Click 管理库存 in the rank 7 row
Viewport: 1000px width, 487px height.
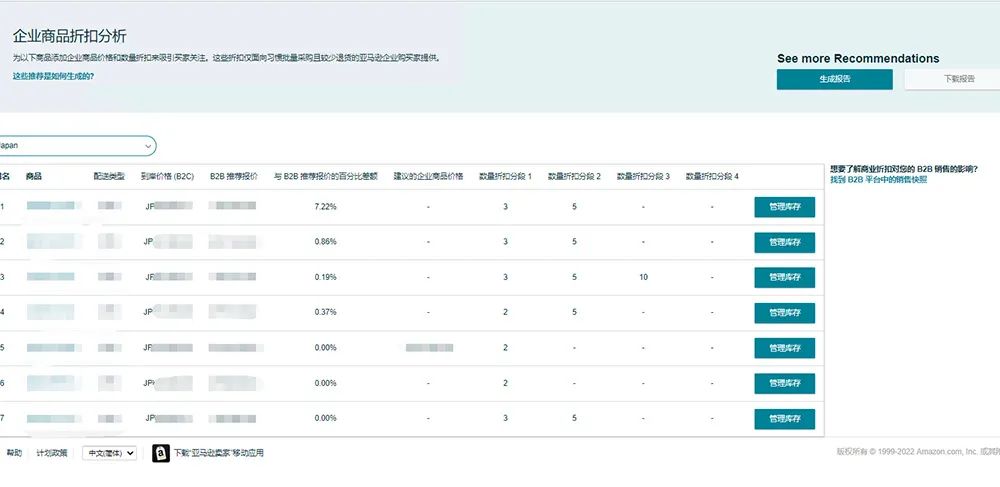pos(784,418)
